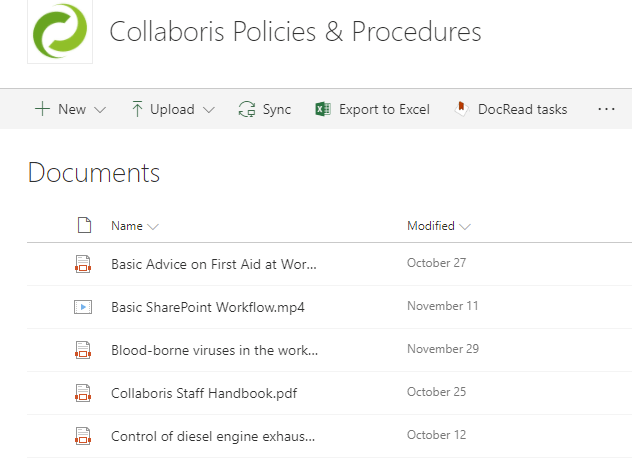Expand the New dropdown menu

[70, 109]
